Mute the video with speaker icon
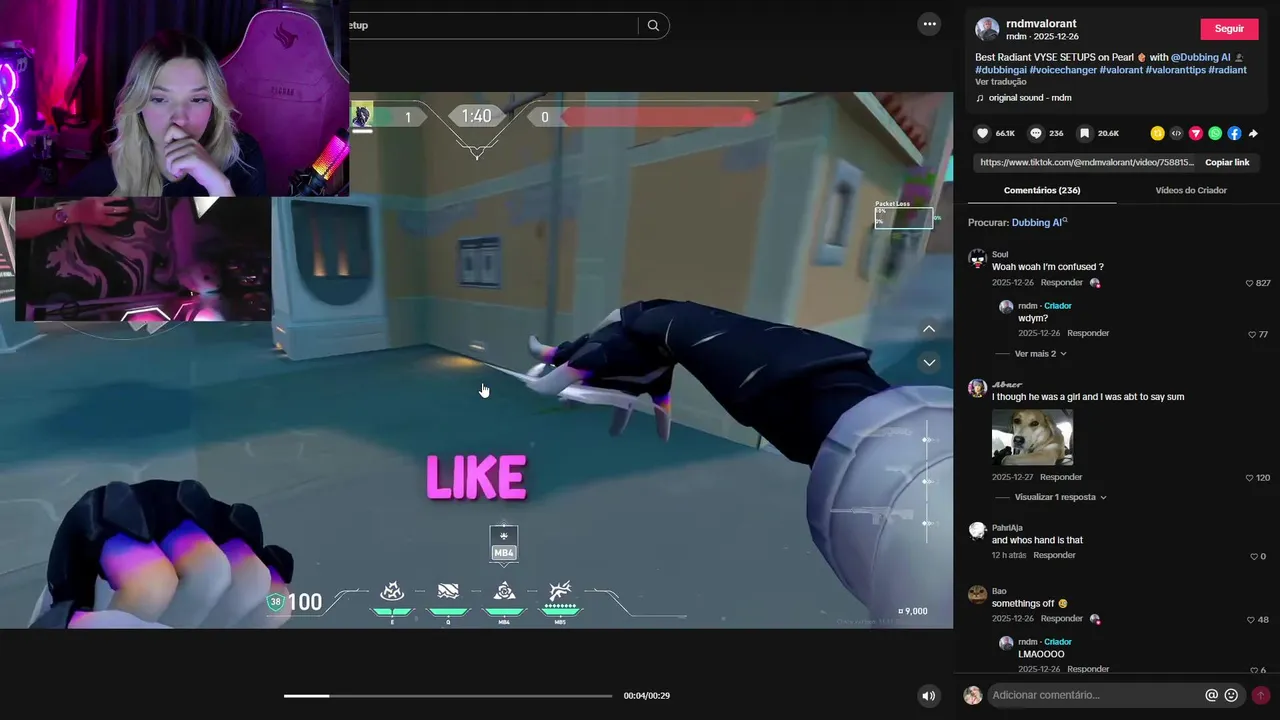Screen dimensions: 1280x720 [x=929, y=696]
